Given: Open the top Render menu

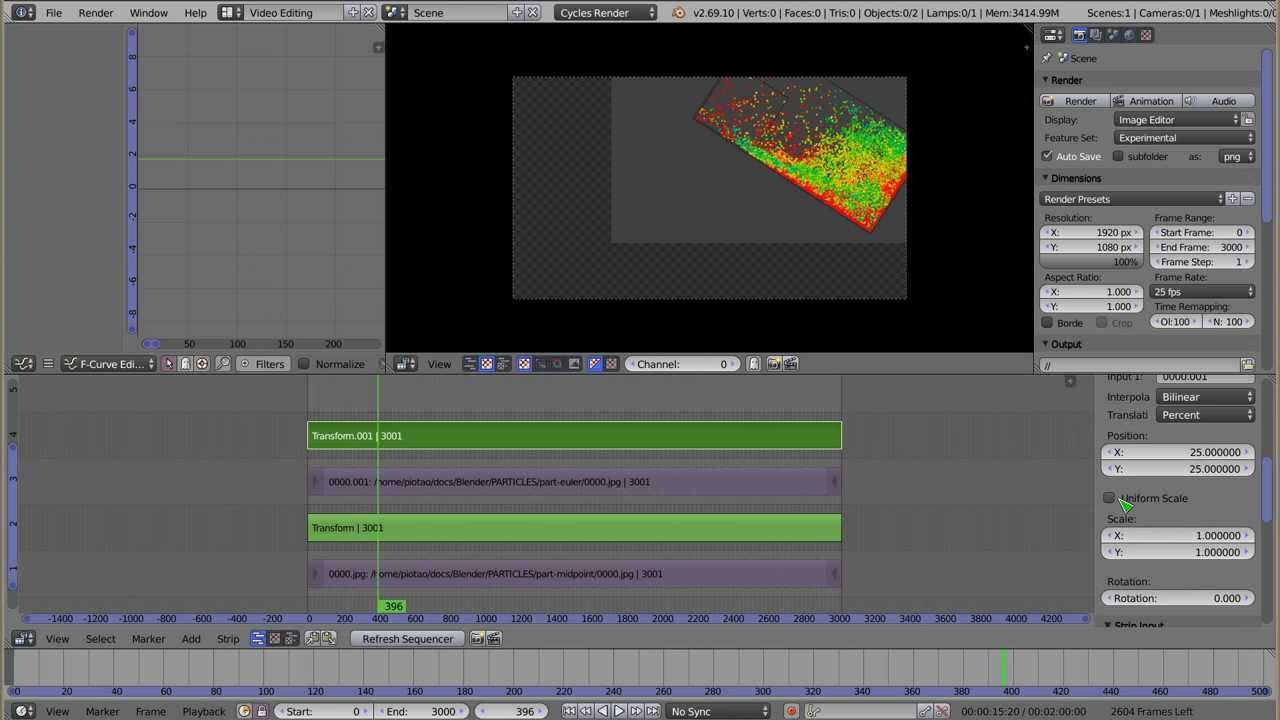Looking at the screenshot, I should pyautogui.click(x=96, y=12).
